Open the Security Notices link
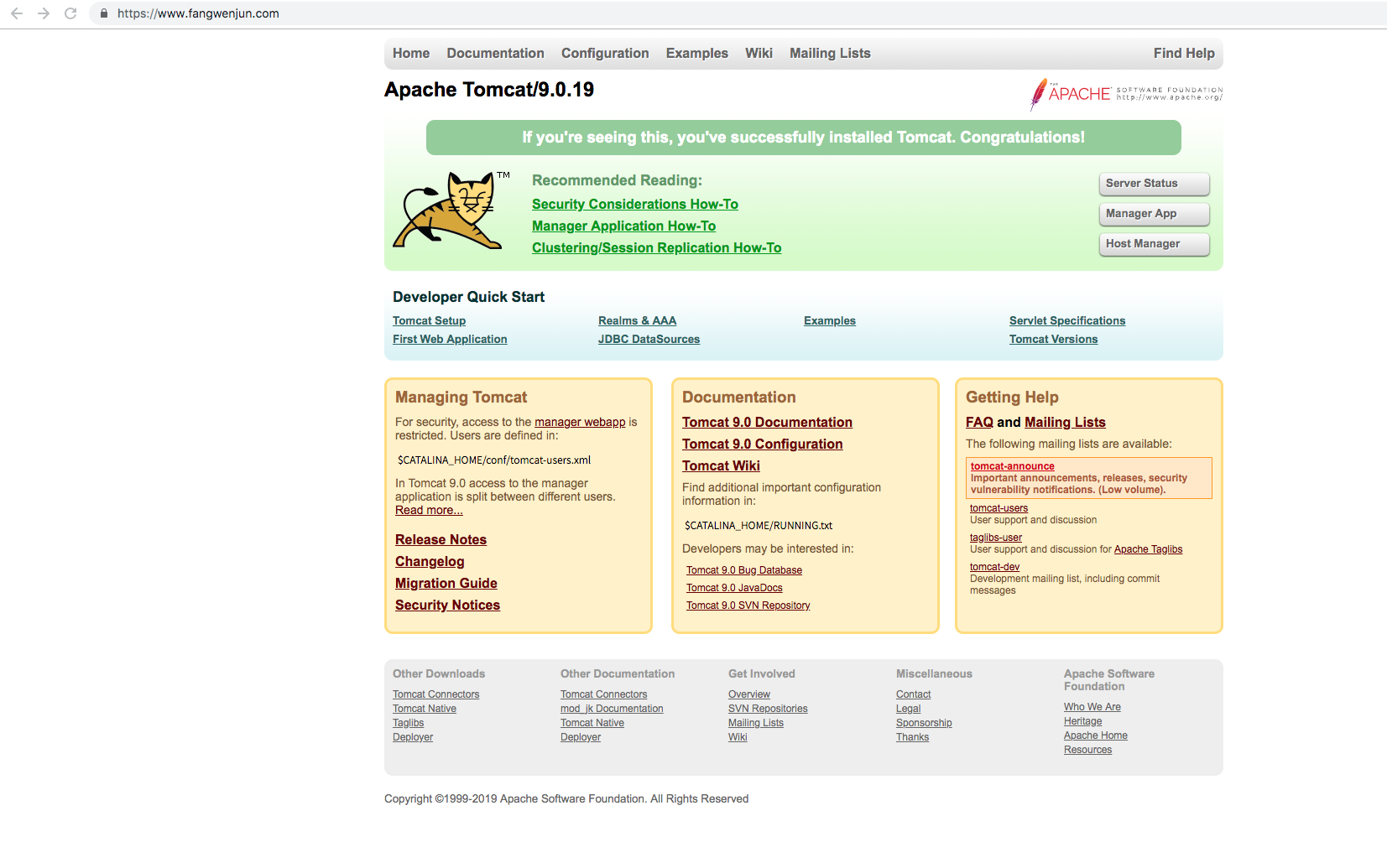Image resolution: width=1387 pixels, height=868 pixels. (x=447, y=605)
